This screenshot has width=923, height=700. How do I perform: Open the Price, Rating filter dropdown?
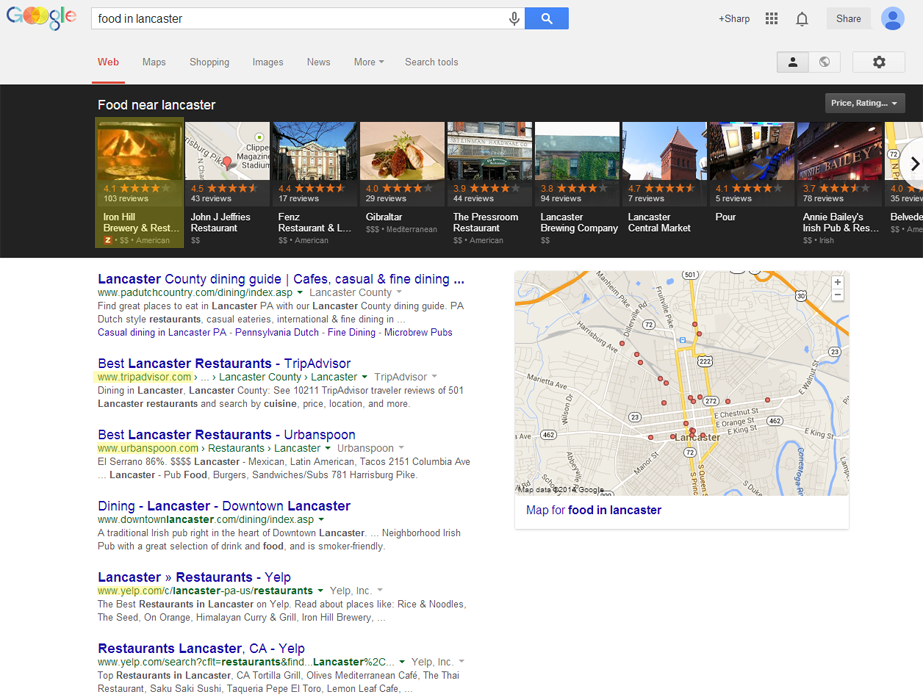(864, 103)
